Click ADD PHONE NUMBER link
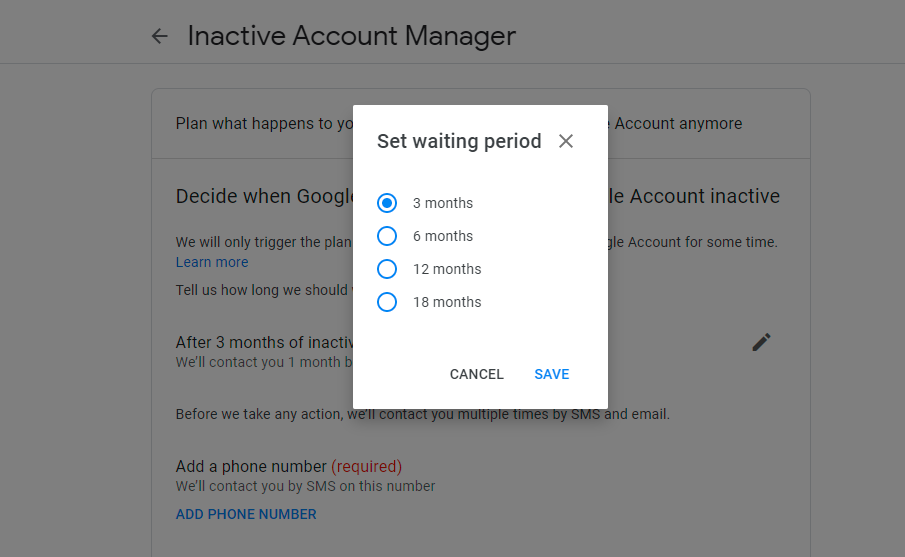The width and height of the screenshot is (905, 557). pos(246,514)
